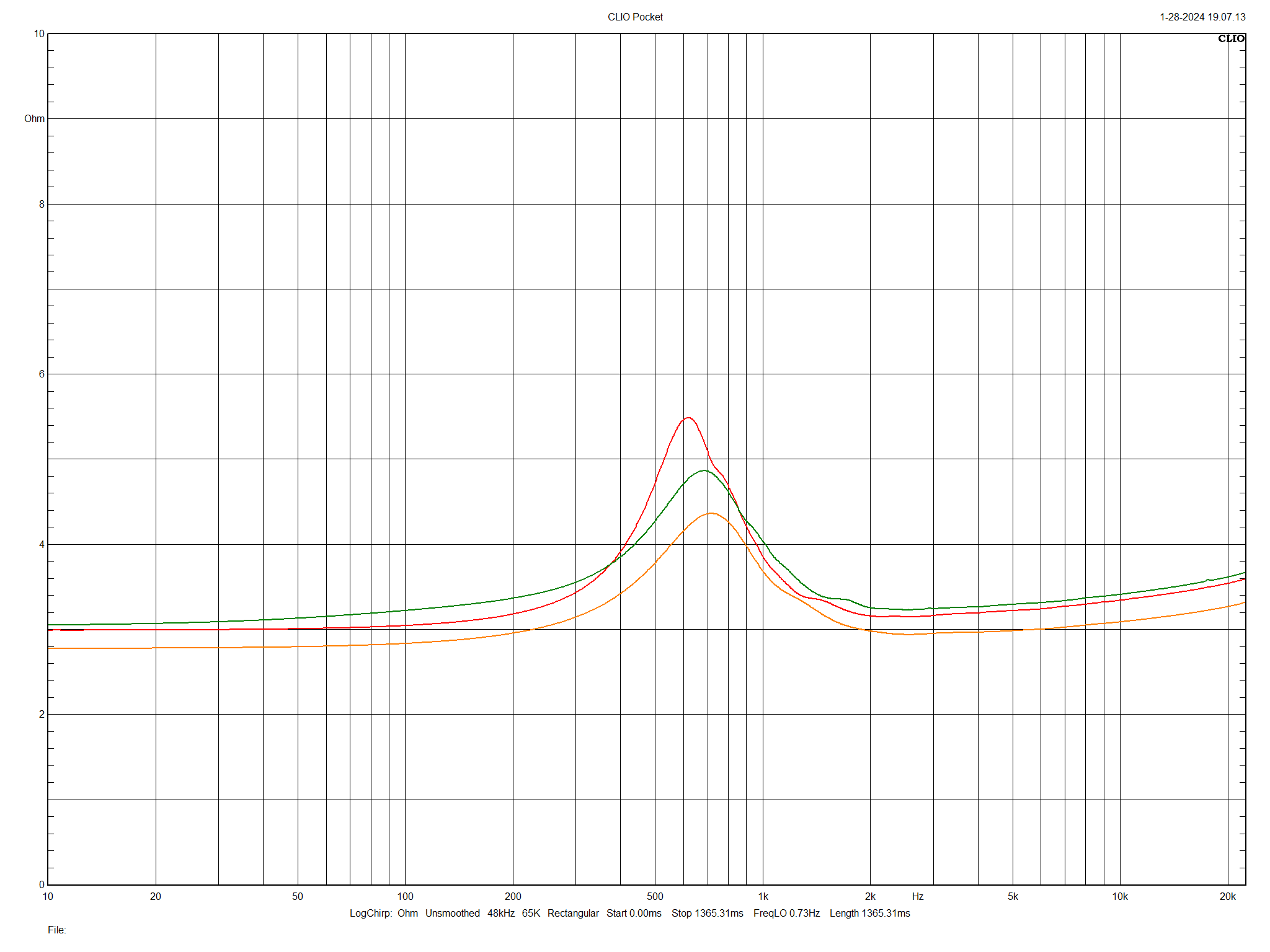Screen dimensions: 1270x952
Task: Click the red curve's impedance peak
Action: click(x=688, y=418)
